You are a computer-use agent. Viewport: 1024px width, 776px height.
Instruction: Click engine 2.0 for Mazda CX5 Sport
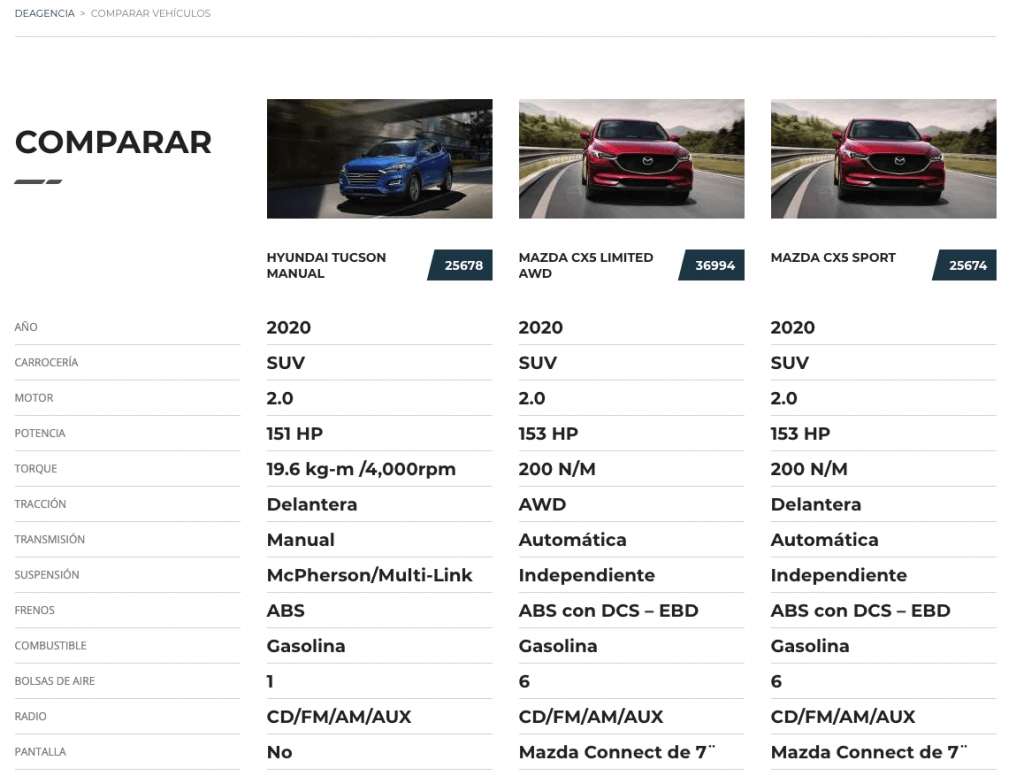pos(784,398)
